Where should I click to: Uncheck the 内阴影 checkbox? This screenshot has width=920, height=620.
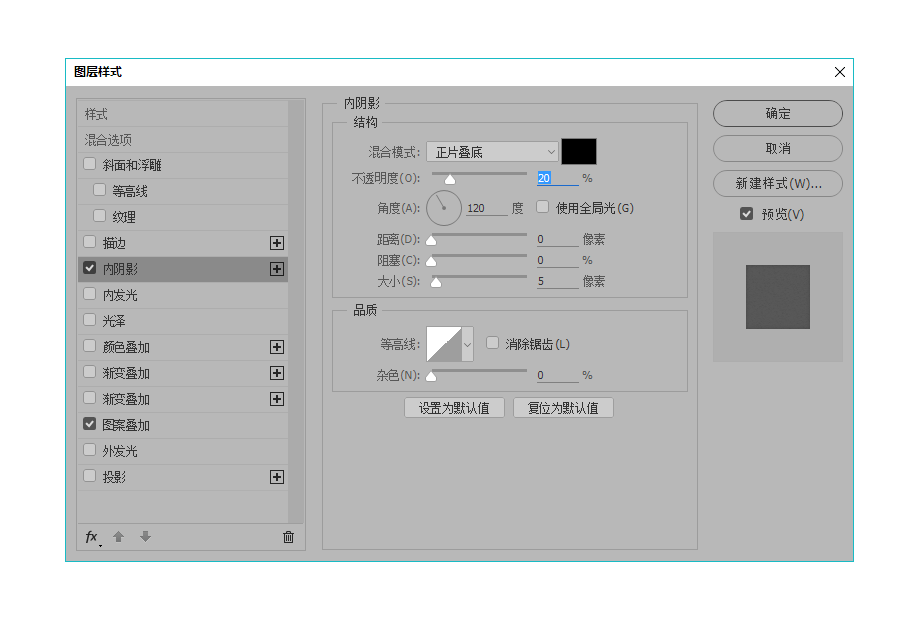click(90, 268)
